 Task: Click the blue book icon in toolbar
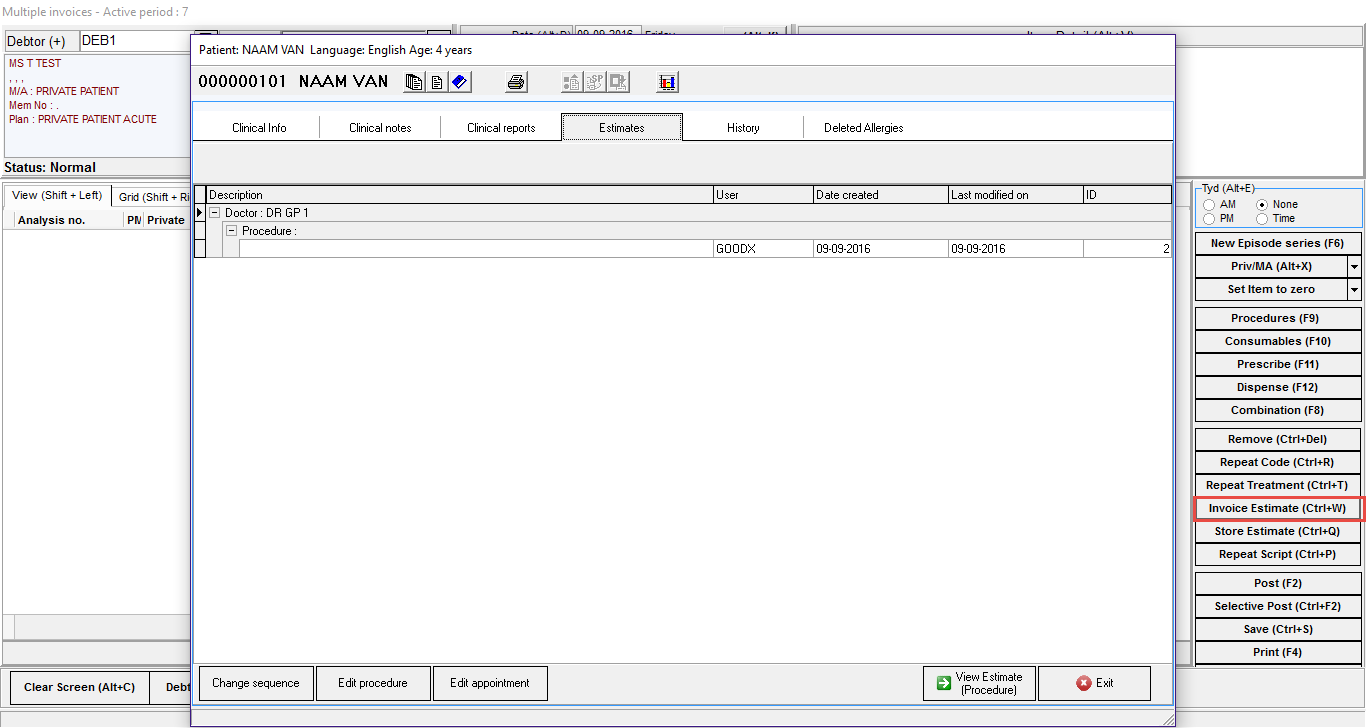coord(459,82)
